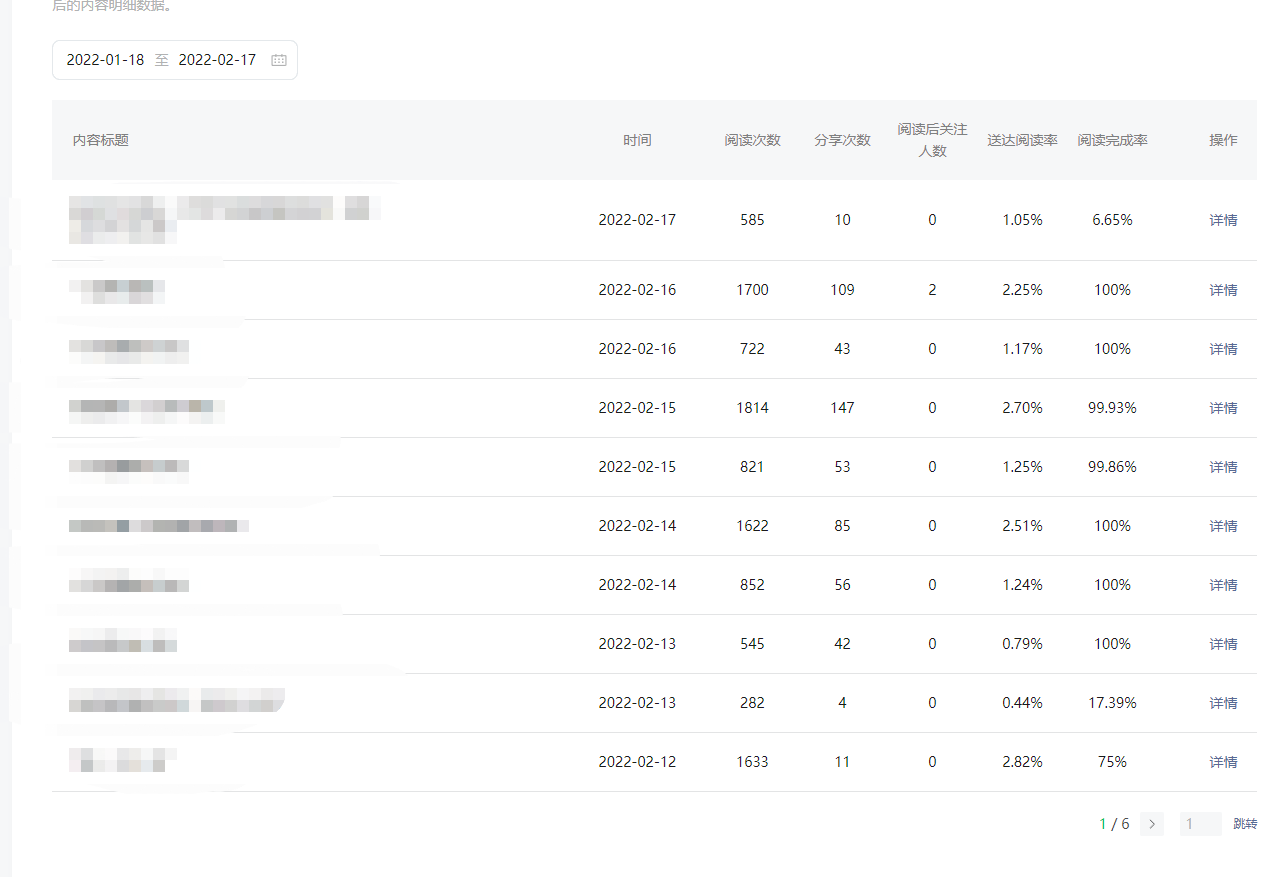This screenshot has width=1287, height=877.
Task: Click the start date 2022-01-18 field
Action: [x=105, y=60]
